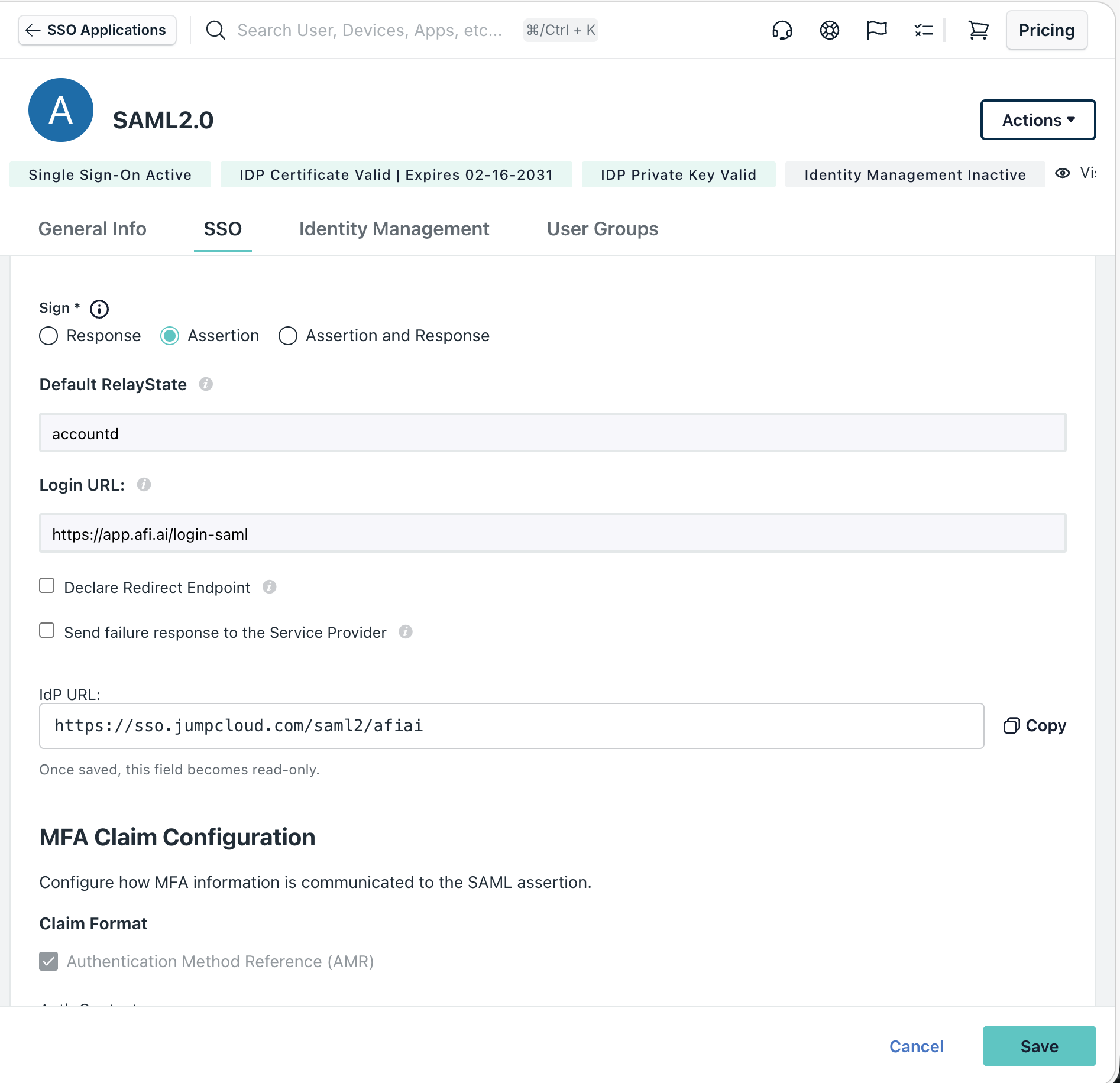Go to the User Groups tab
The image size is (1120, 1083).
click(x=602, y=229)
